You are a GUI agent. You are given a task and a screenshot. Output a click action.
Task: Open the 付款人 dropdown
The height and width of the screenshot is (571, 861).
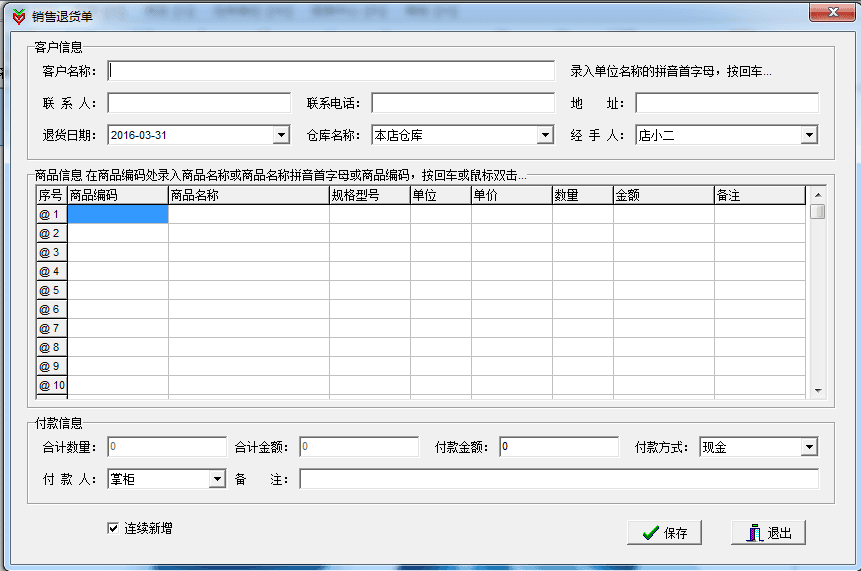coord(217,480)
